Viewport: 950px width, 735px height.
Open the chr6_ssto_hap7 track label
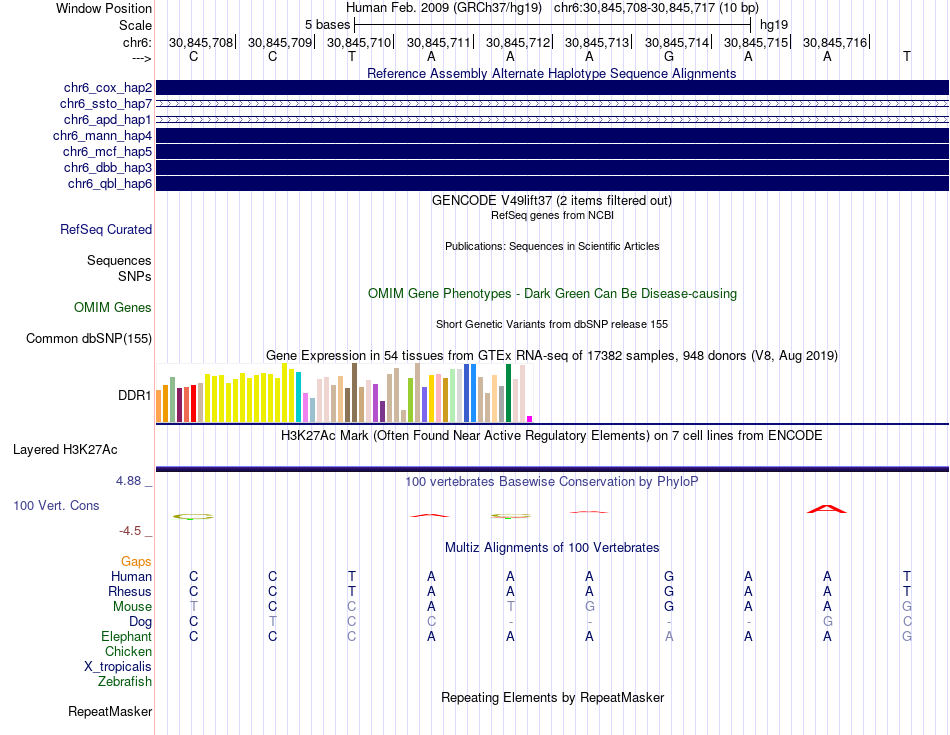[106, 104]
